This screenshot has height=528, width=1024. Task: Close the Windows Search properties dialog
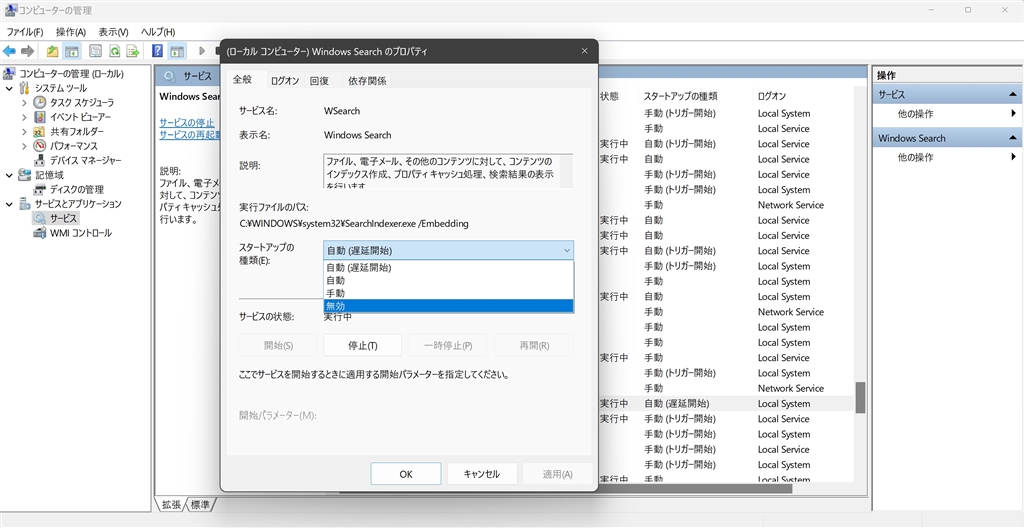coord(584,52)
